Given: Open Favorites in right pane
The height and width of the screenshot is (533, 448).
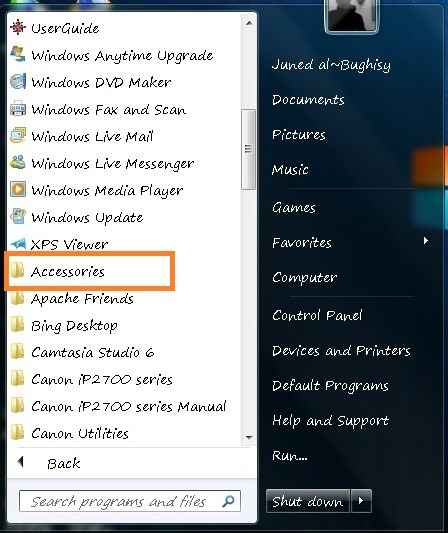Looking at the screenshot, I should tap(301, 242).
